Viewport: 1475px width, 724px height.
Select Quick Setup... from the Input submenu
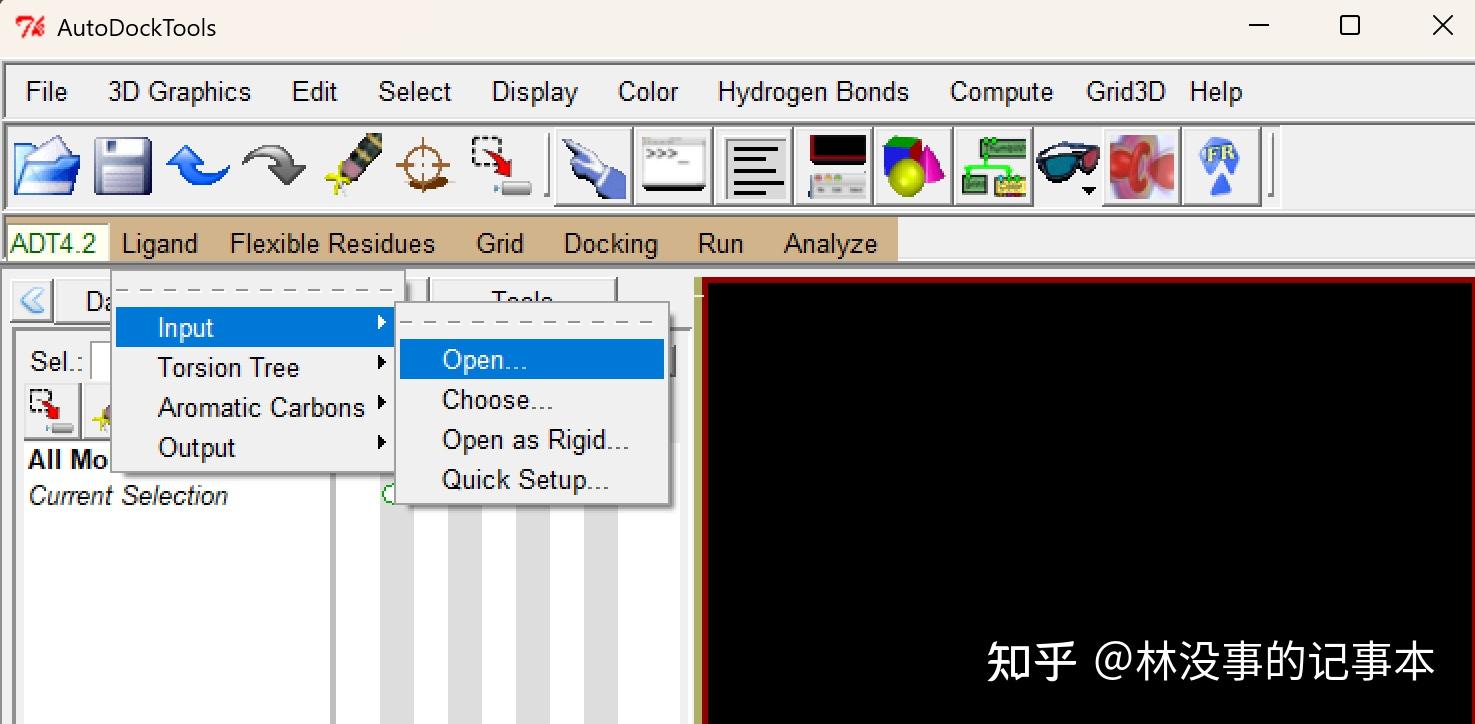click(x=524, y=479)
